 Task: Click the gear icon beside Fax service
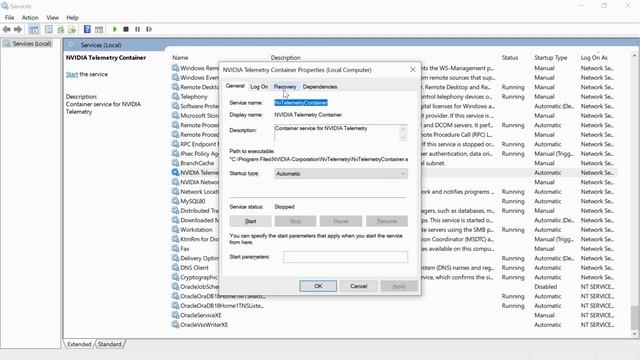176,249
